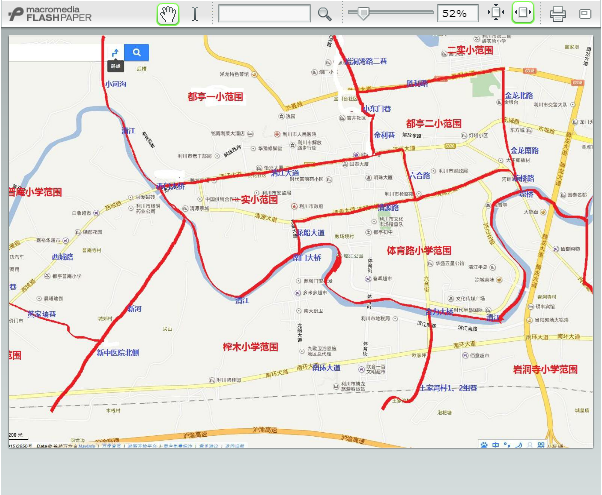Click the 体育路小学范围 label on map
The height and width of the screenshot is (495, 602).
[419, 250]
